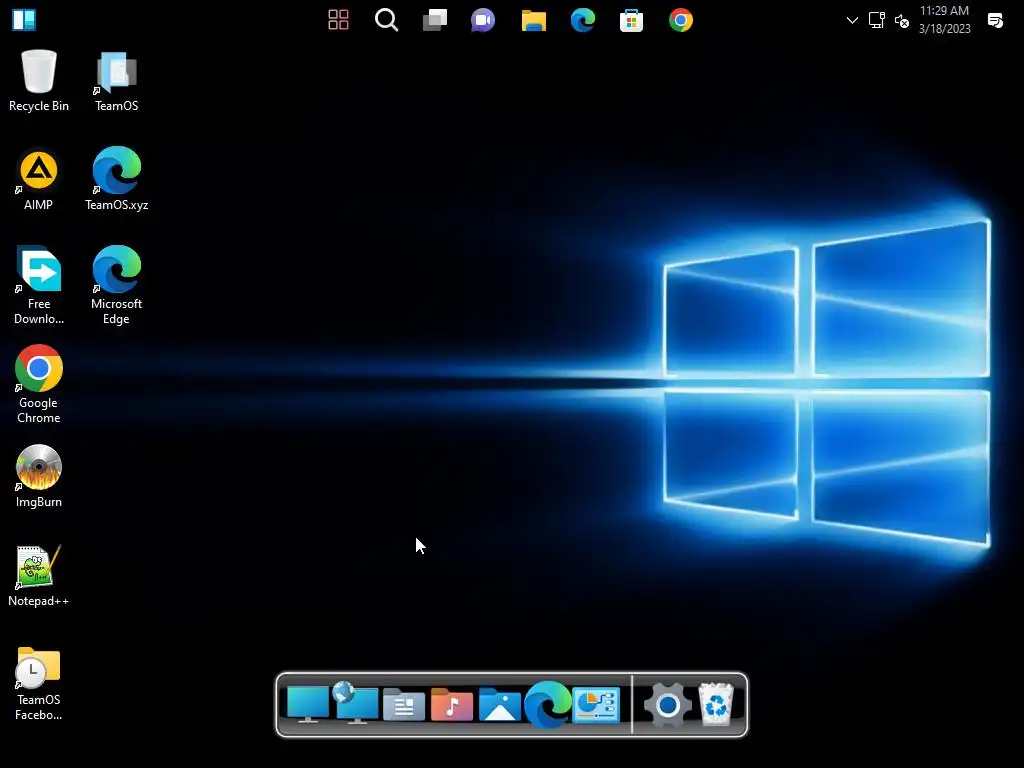
Task: Launch Edge from the top taskbar
Action: 583,20
